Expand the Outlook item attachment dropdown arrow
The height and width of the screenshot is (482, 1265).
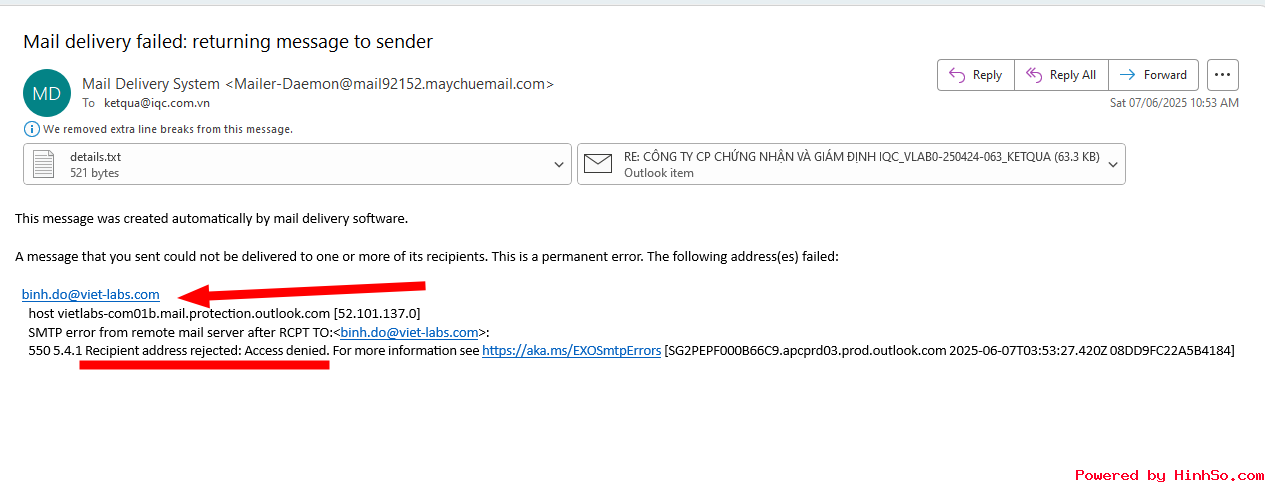[1113, 165]
